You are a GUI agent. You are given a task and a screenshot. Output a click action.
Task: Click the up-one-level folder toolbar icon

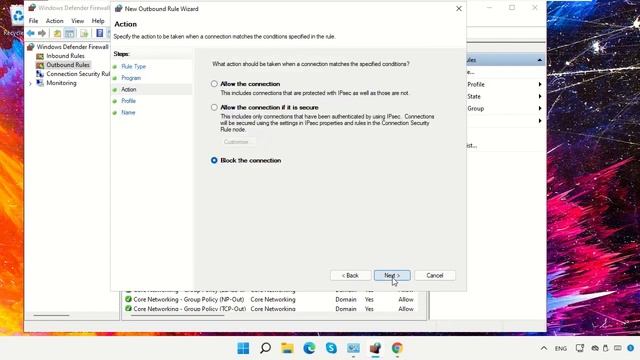(57, 33)
